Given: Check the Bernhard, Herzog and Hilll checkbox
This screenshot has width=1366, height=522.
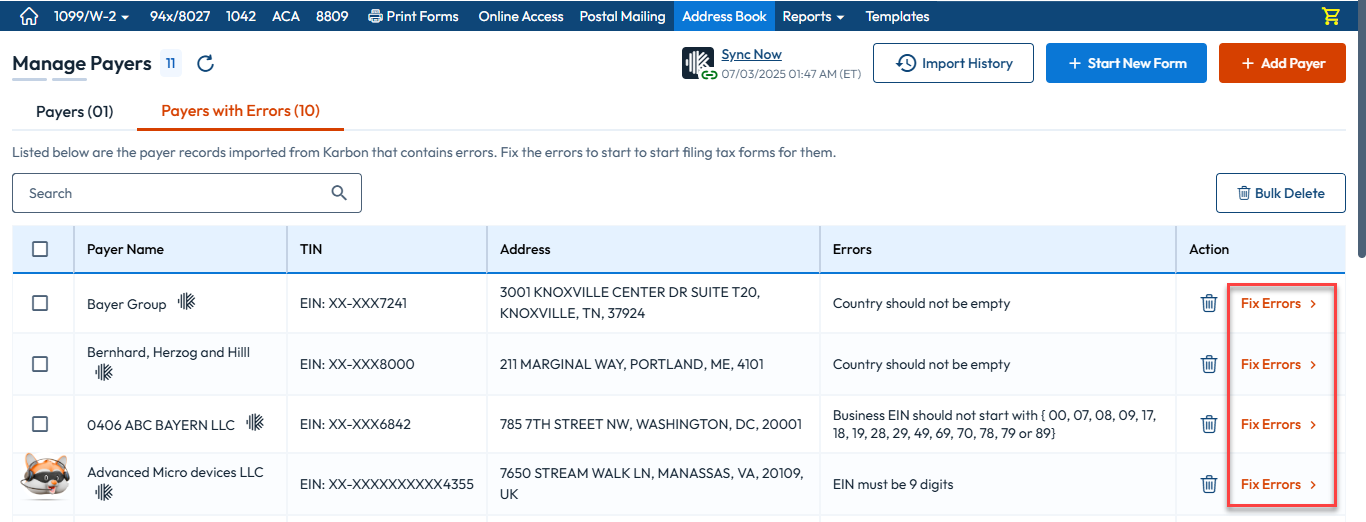Looking at the screenshot, I should coord(40,364).
